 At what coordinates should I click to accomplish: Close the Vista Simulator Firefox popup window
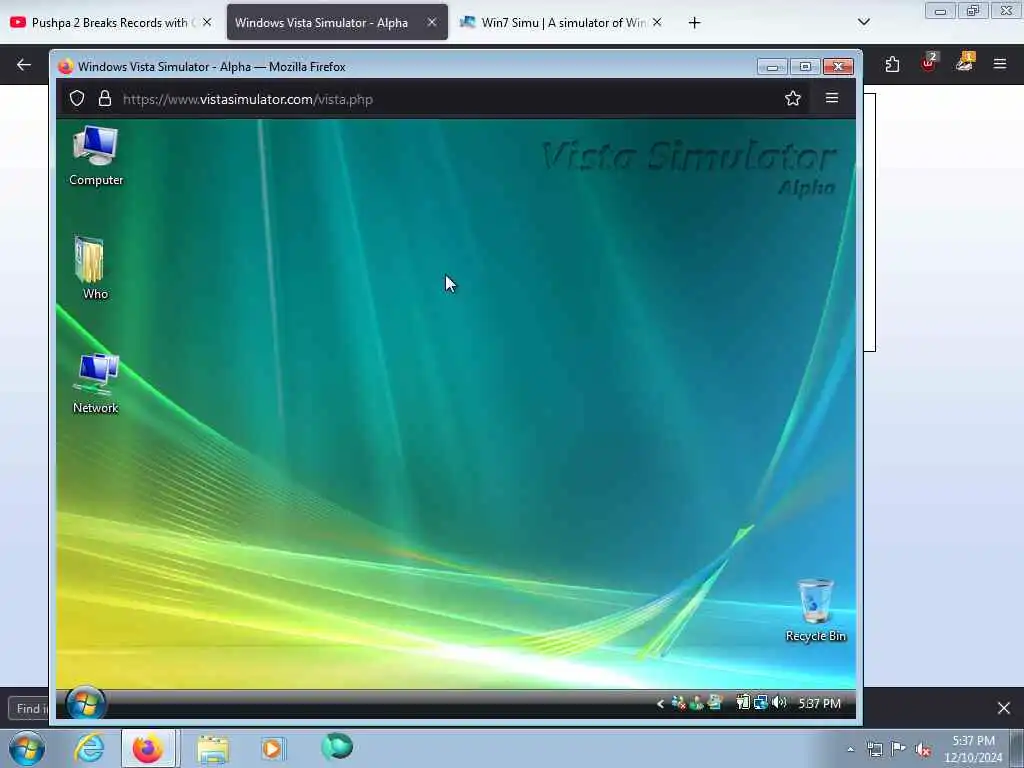[839, 67]
